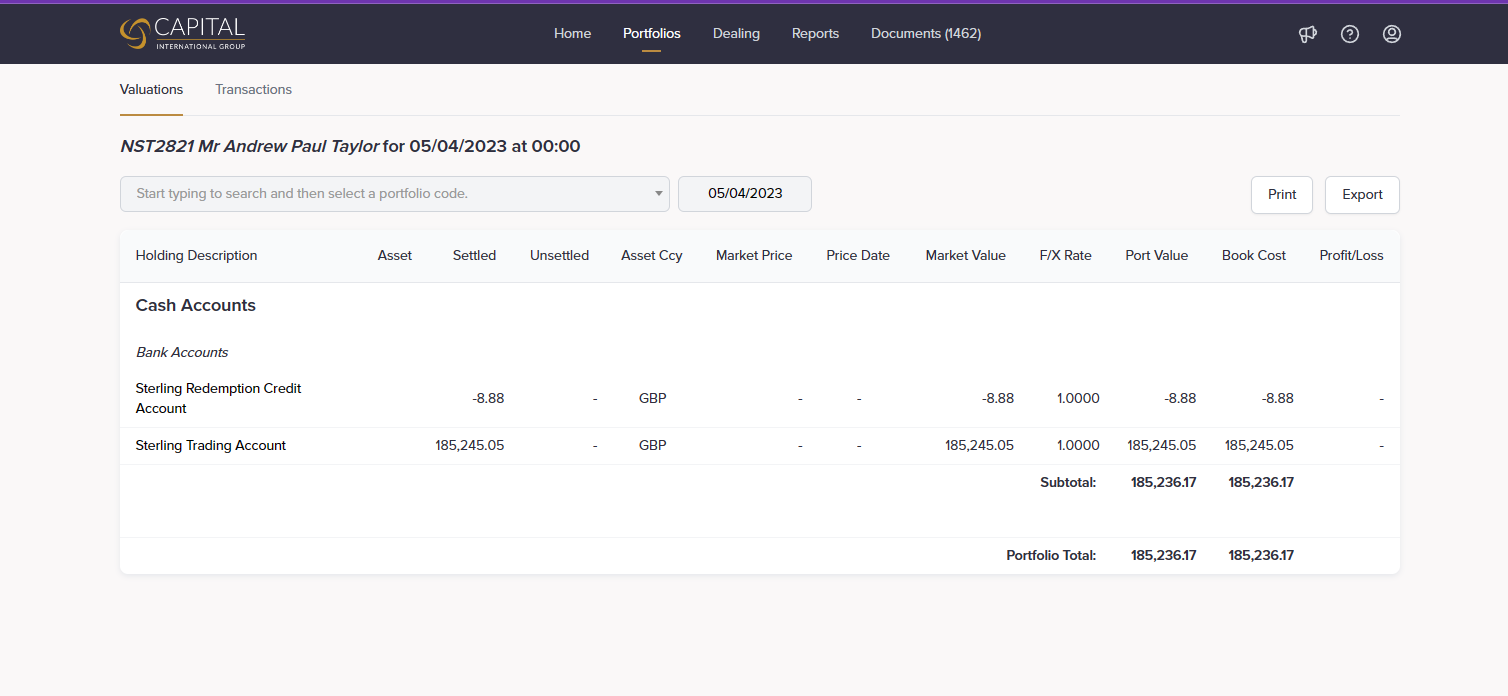Select the Portfolios menu item
The height and width of the screenshot is (696, 1508).
651,34
